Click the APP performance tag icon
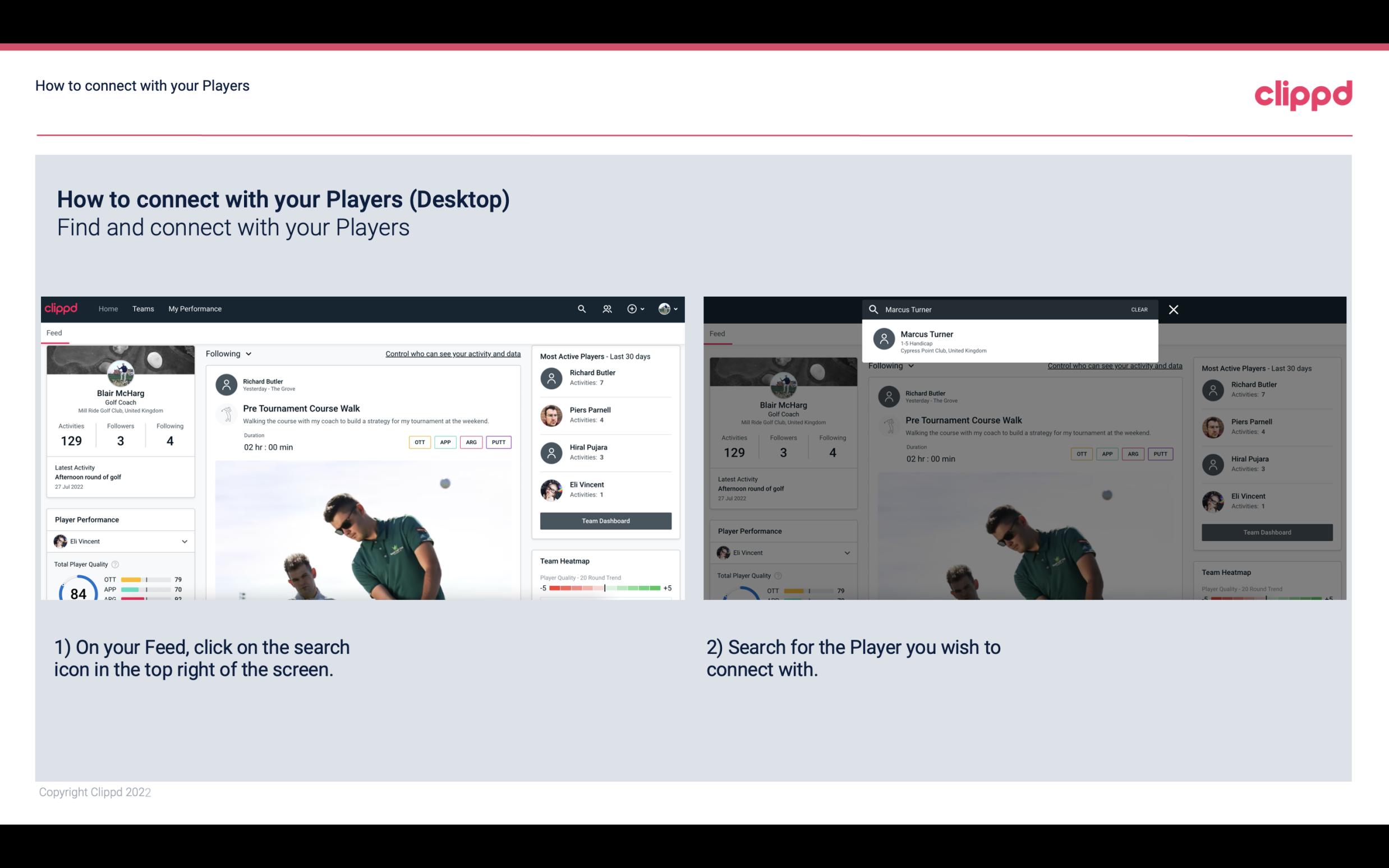1389x868 pixels. pos(443,442)
